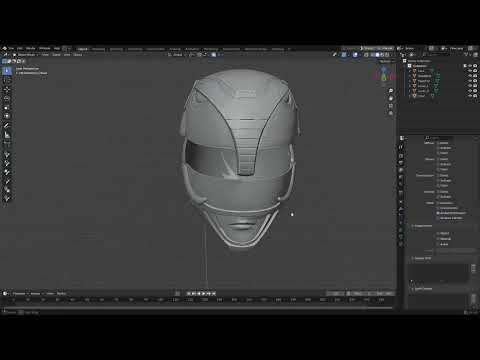This screenshot has height=360, width=480.
Task: Collapse the Collection tree in outliner
Action: pyautogui.click(x=406, y=66)
